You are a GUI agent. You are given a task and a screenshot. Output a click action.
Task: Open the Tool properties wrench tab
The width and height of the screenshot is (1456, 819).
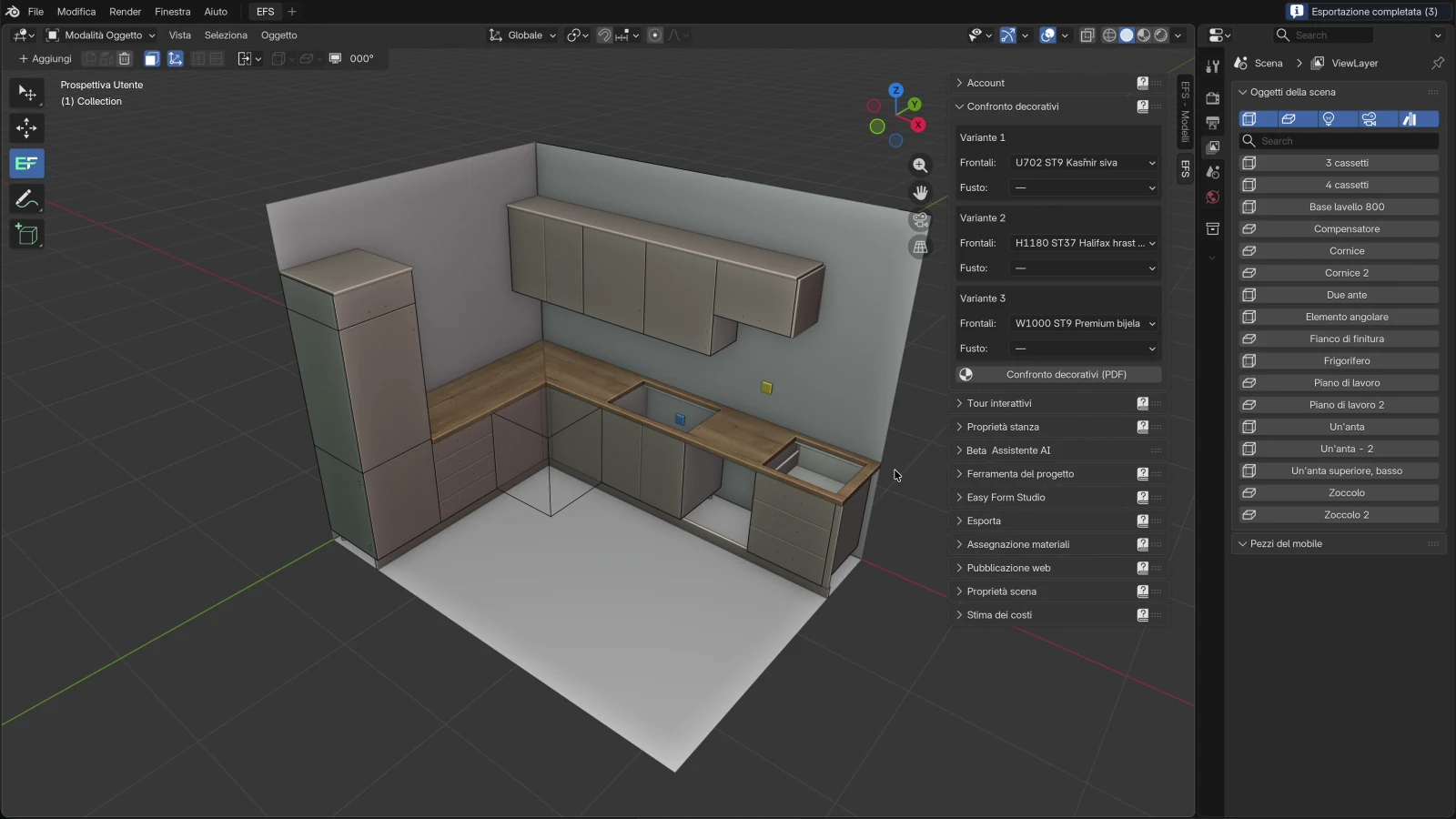1212,66
